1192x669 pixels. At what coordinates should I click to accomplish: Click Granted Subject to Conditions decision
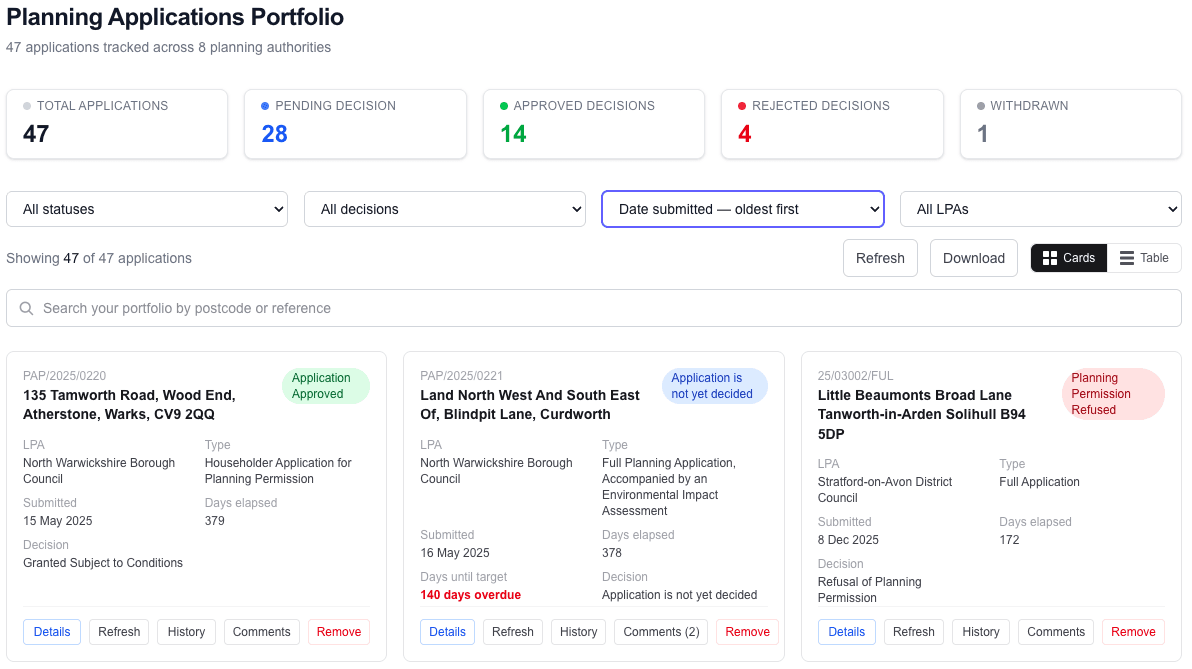click(x=103, y=563)
